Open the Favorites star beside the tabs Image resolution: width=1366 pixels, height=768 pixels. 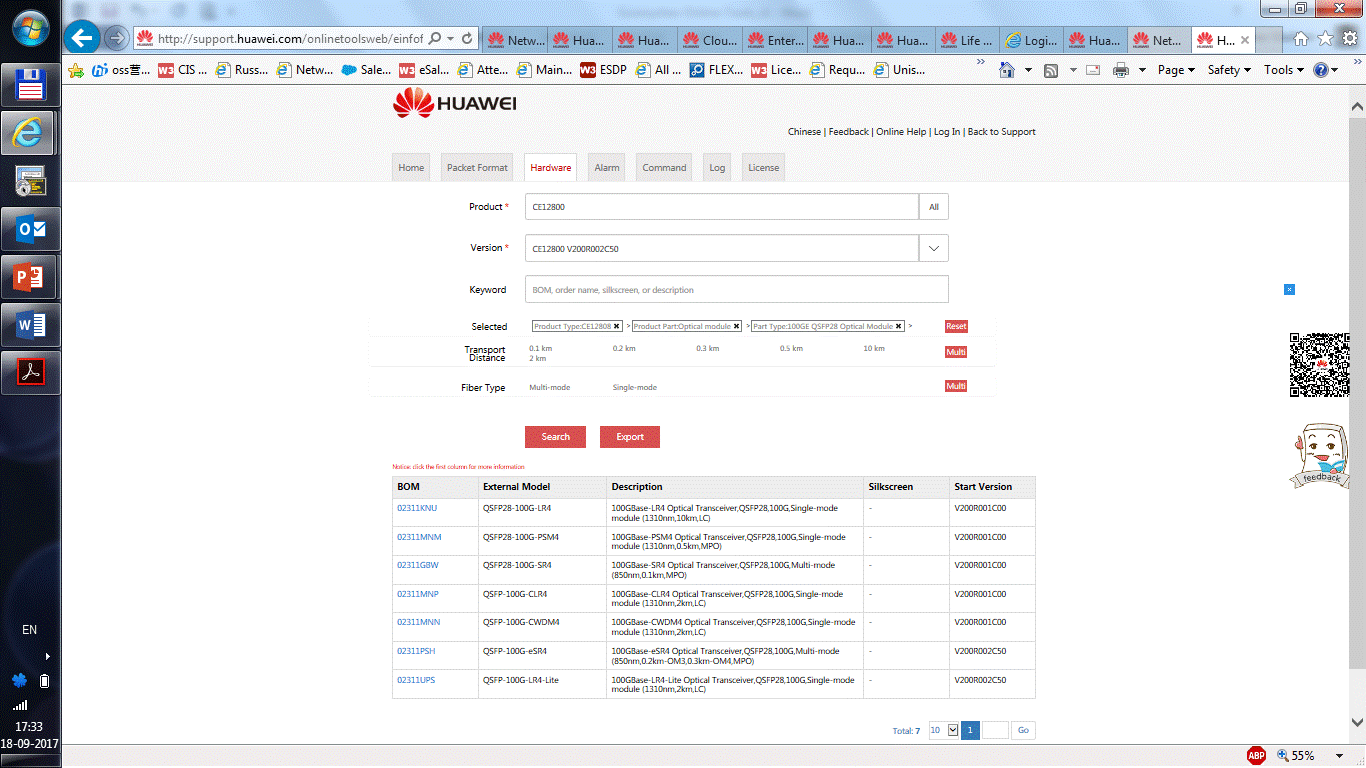(x=1325, y=39)
